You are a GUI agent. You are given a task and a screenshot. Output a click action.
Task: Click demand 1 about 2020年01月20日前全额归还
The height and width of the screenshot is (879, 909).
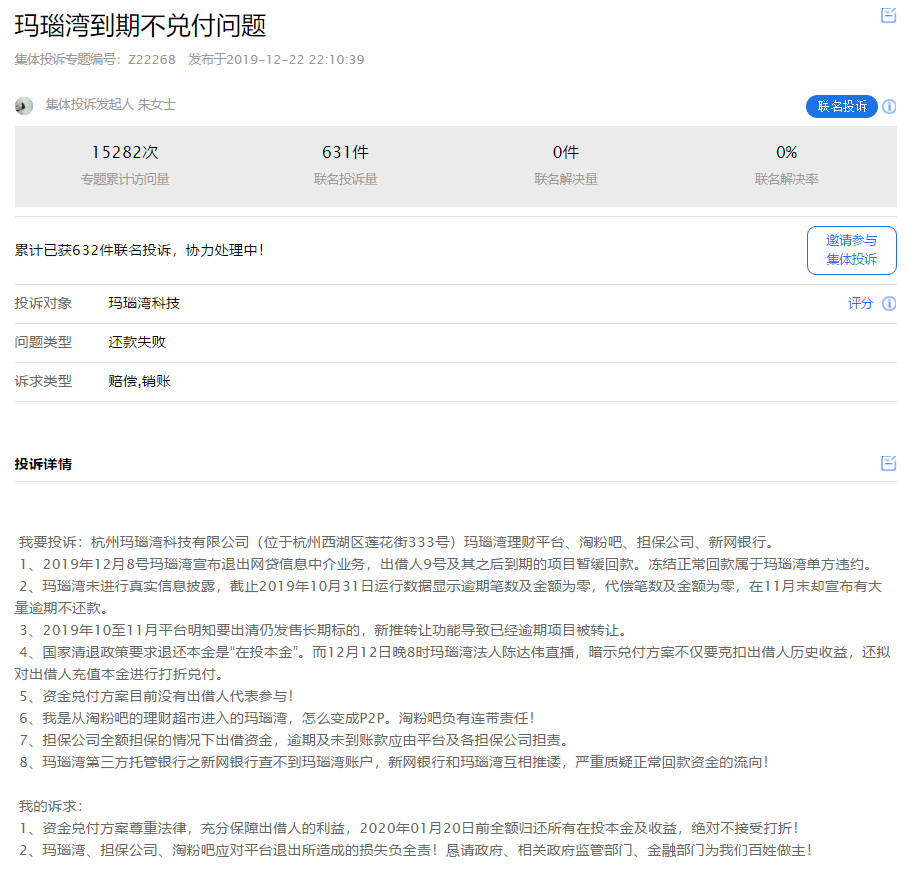(x=409, y=829)
